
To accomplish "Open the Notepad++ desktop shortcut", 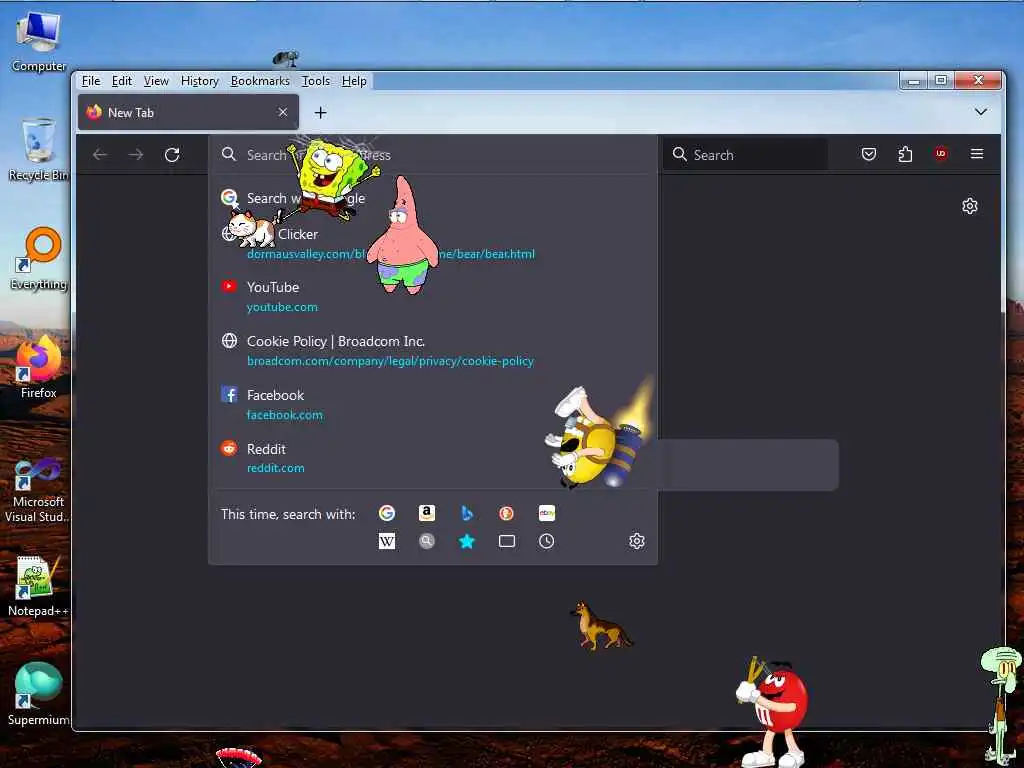I will coord(39,586).
